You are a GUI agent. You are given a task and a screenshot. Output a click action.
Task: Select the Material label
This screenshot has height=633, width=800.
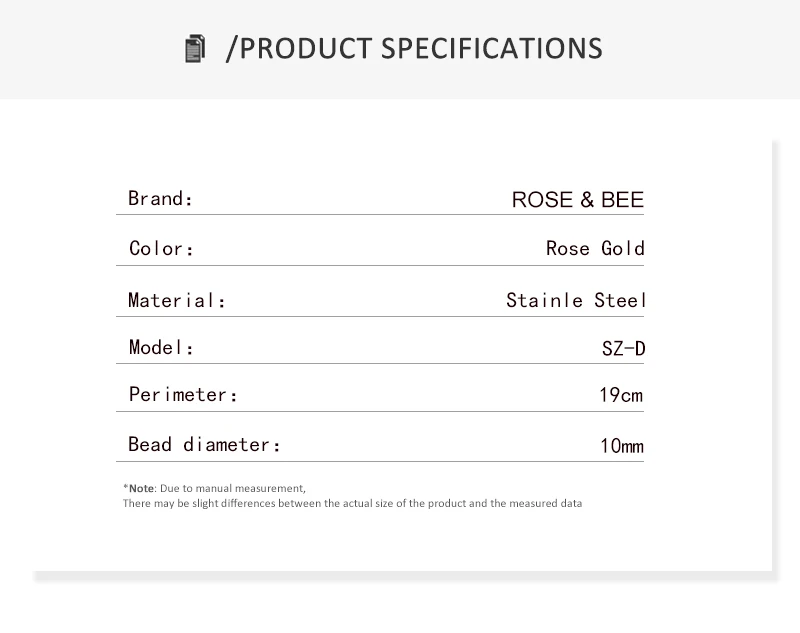click(x=177, y=300)
